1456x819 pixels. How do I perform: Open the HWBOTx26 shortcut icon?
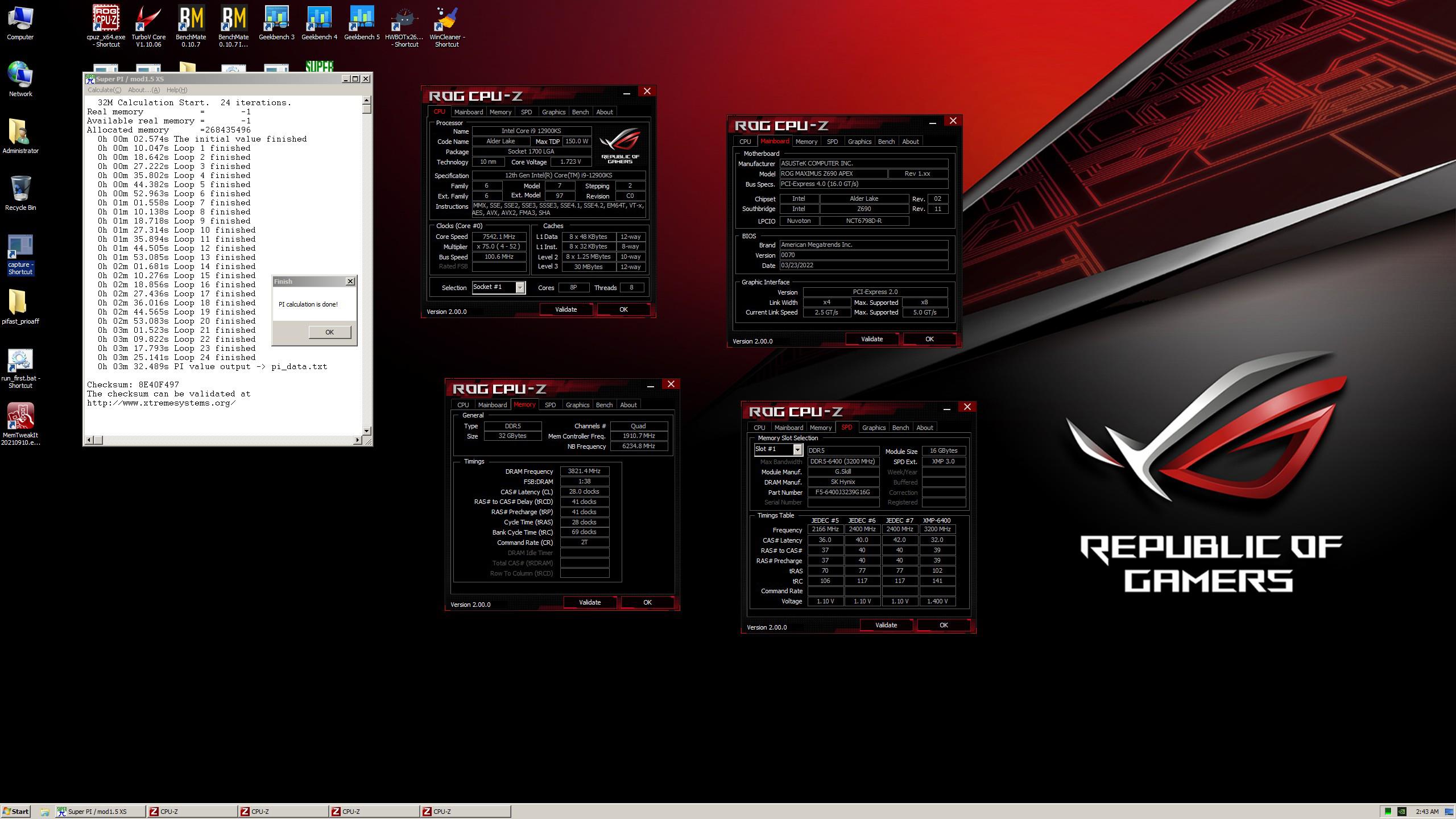coord(404,26)
